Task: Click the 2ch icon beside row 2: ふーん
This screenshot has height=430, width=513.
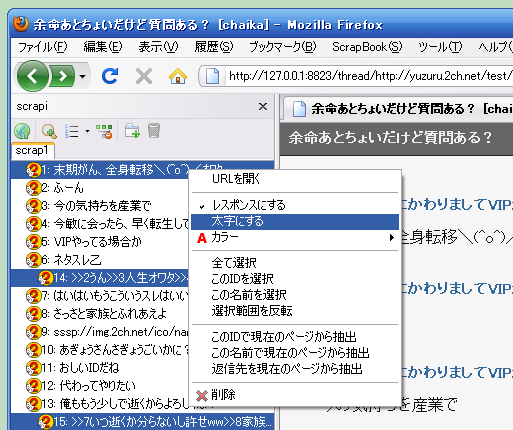Action: pos(33,188)
